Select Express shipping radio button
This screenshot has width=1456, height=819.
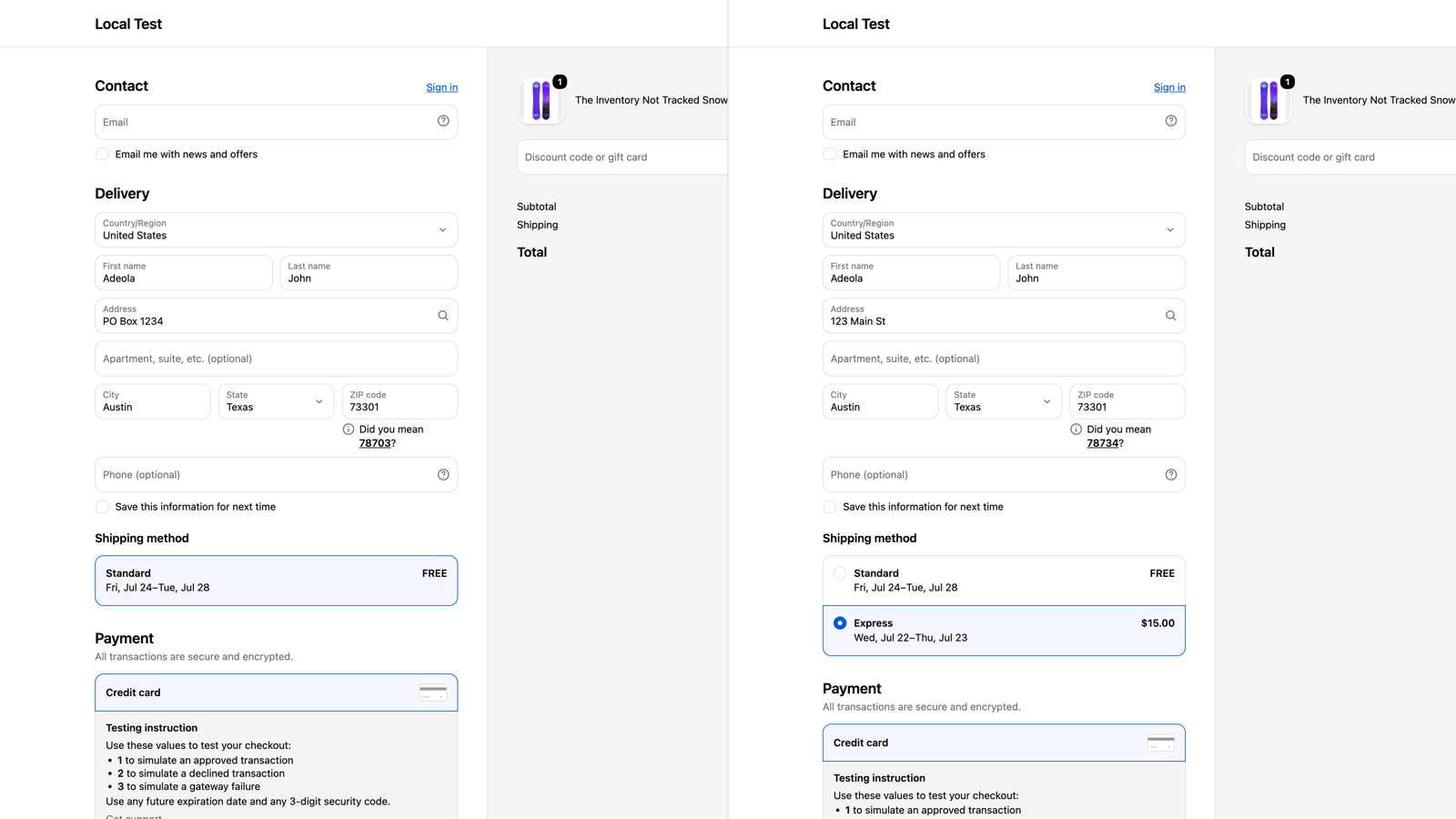[x=840, y=623]
